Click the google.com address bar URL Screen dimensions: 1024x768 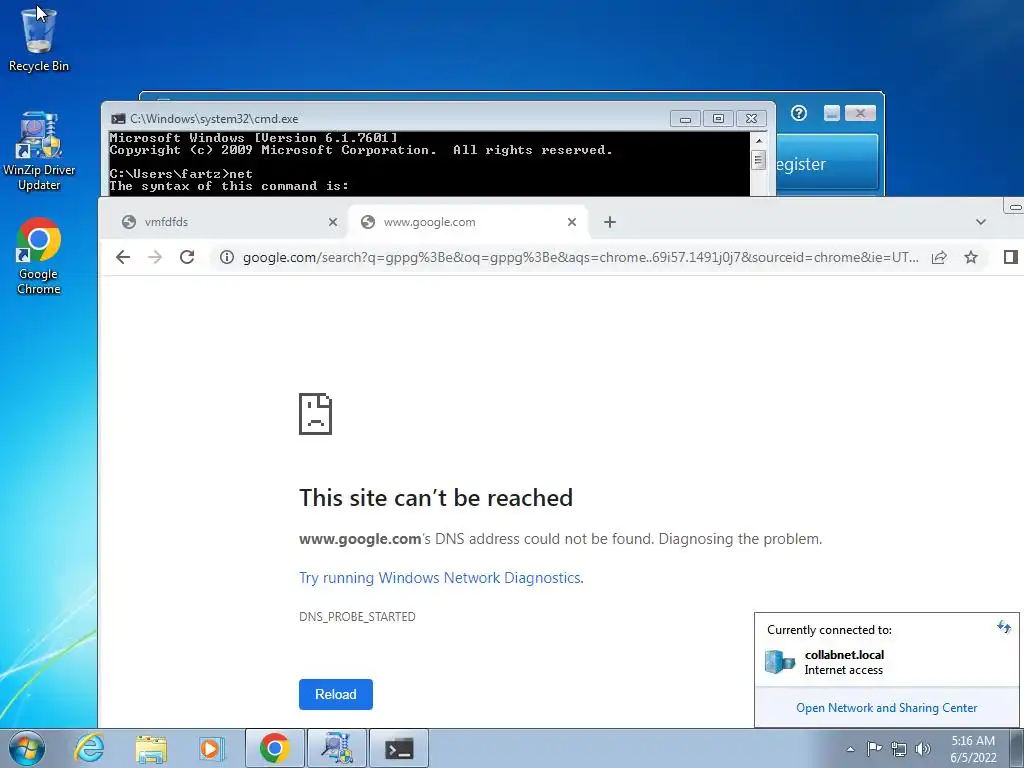point(581,257)
